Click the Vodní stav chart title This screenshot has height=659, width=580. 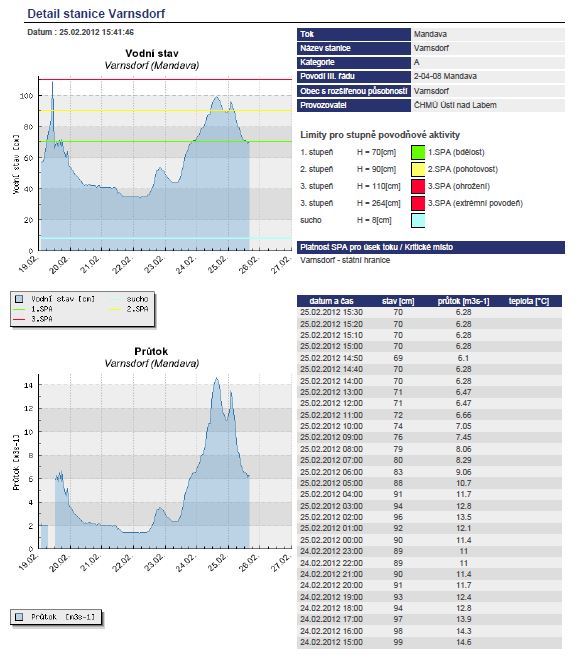[x=152, y=53]
